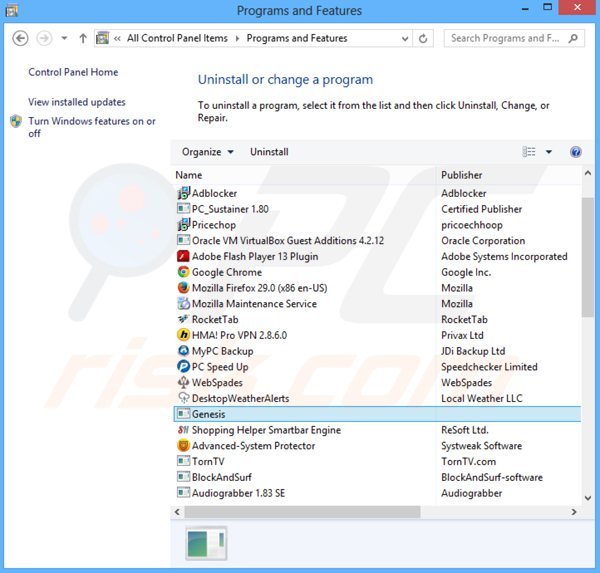Select the 'Certified Publisher' cell
Image resolution: width=600 pixels, height=573 pixels.
pyautogui.click(x=481, y=209)
